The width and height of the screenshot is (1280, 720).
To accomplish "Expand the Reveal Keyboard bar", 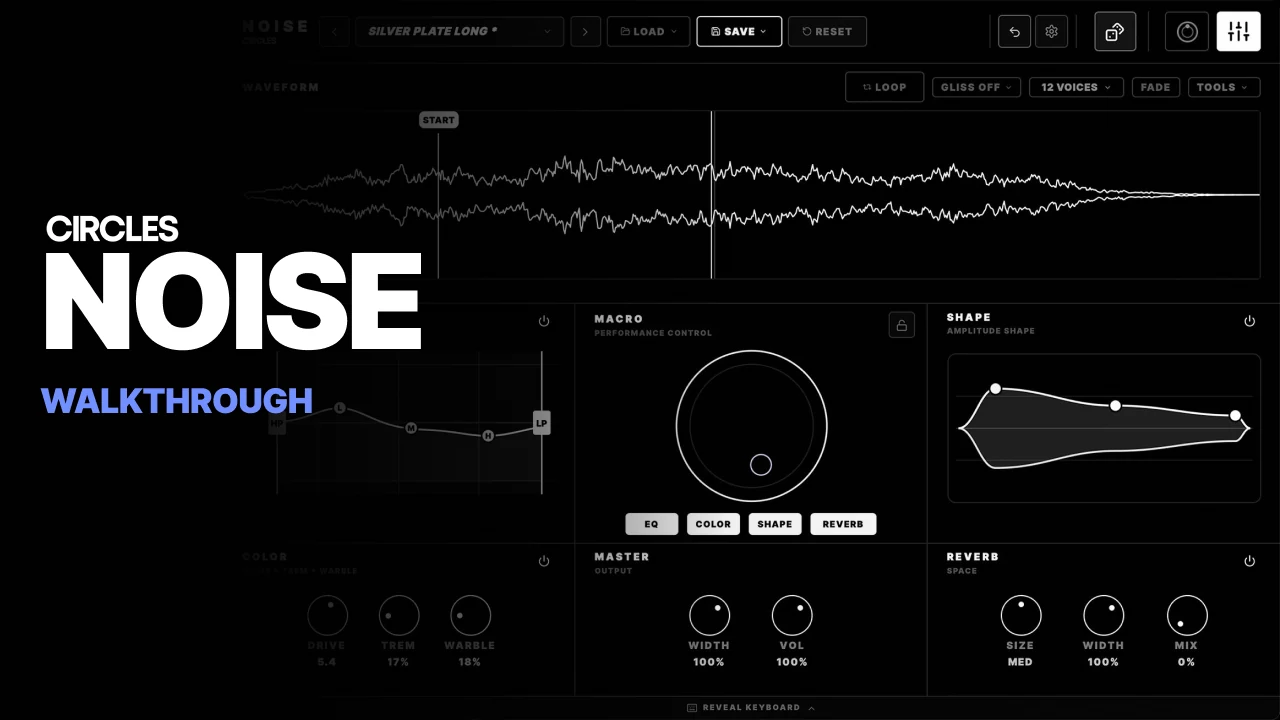I will [x=750, y=708].
